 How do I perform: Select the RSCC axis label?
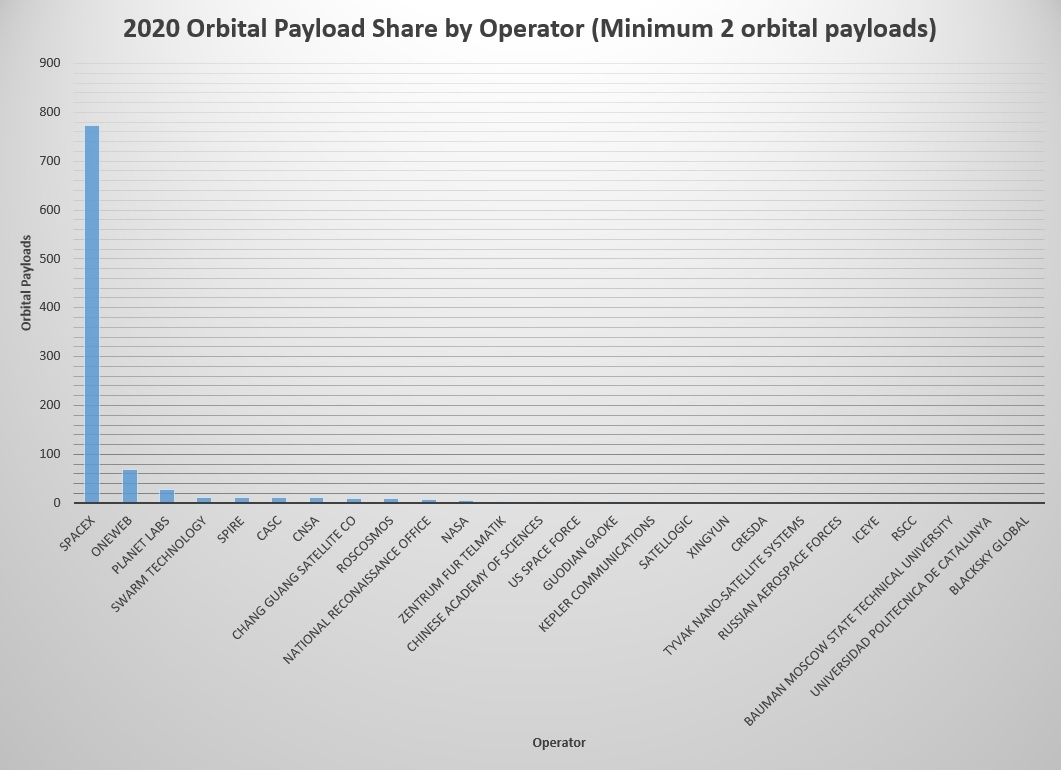[904, 528]
